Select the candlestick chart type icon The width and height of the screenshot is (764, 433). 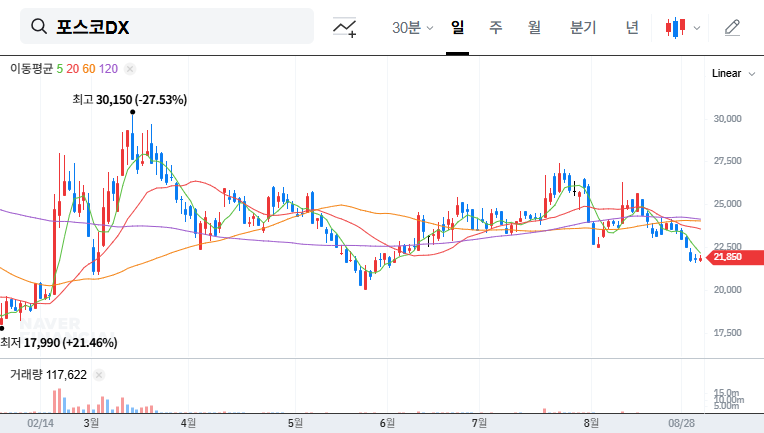tap(676, 27)
